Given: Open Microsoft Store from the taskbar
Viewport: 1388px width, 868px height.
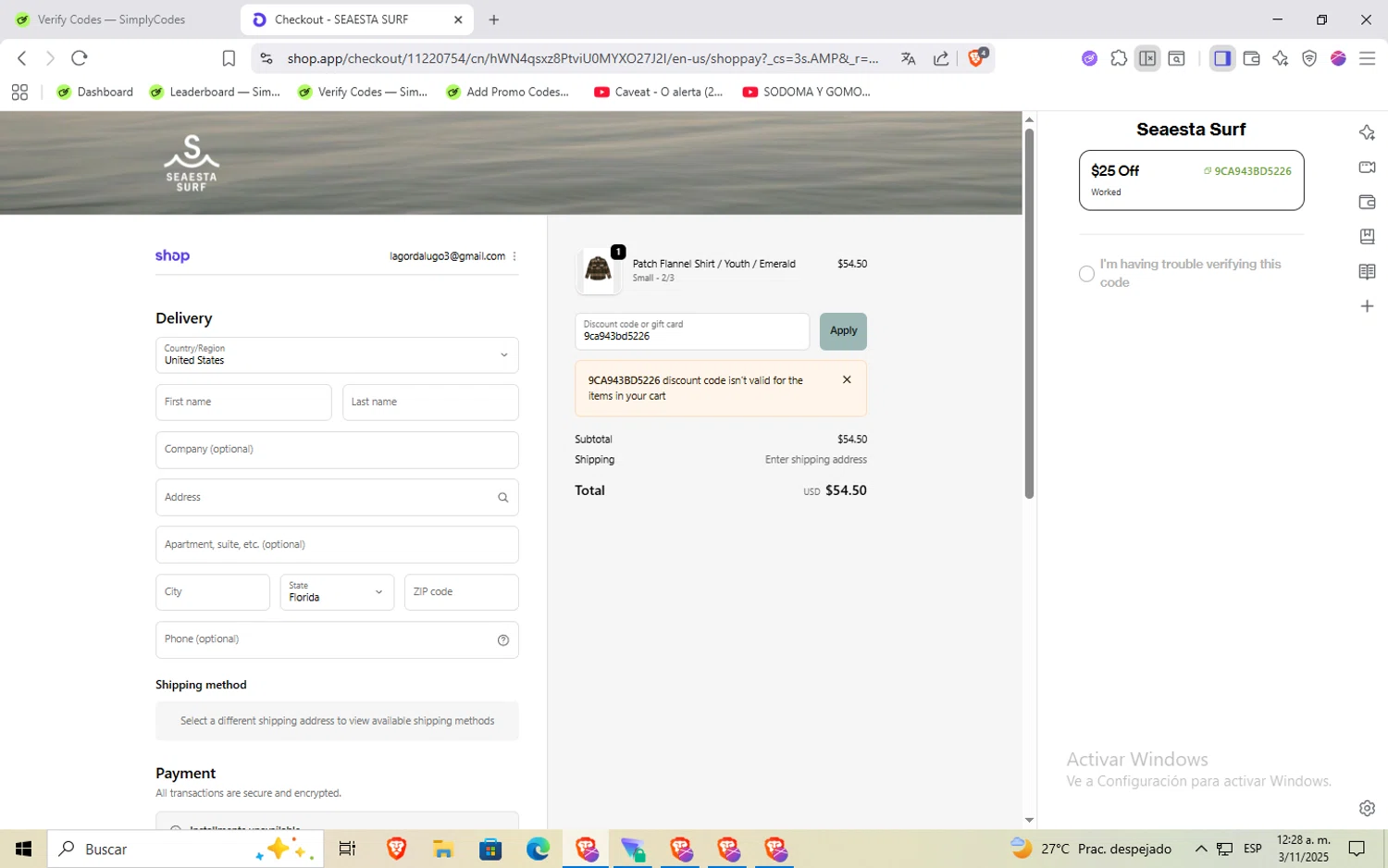Looking at the screenshot, I should pyautogui.click(x=490, y=849).
